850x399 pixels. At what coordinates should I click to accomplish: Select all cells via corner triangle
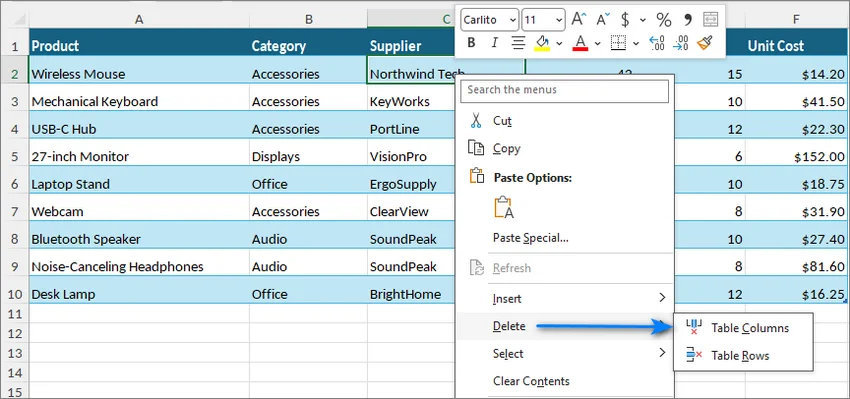point(18,21)
